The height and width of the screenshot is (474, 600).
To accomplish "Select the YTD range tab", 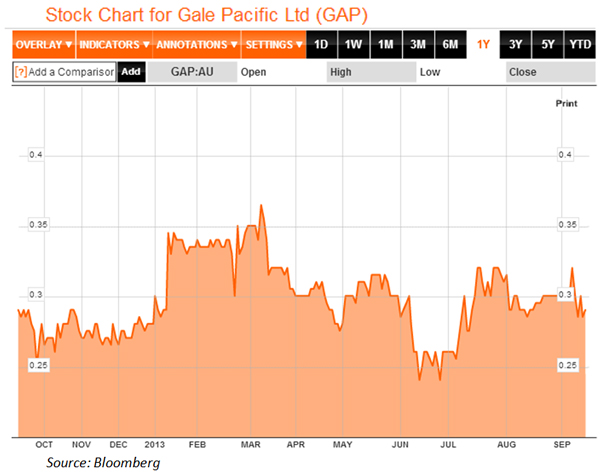I will point(578,45).
